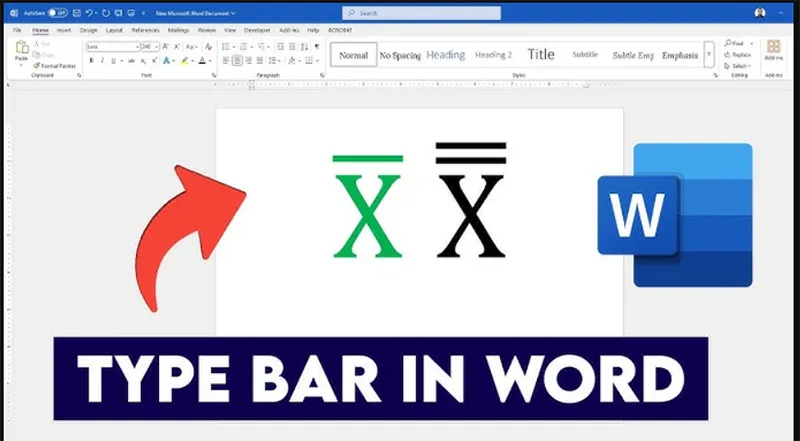
Task: Open the File tab
Action: [x=17, y=30]
